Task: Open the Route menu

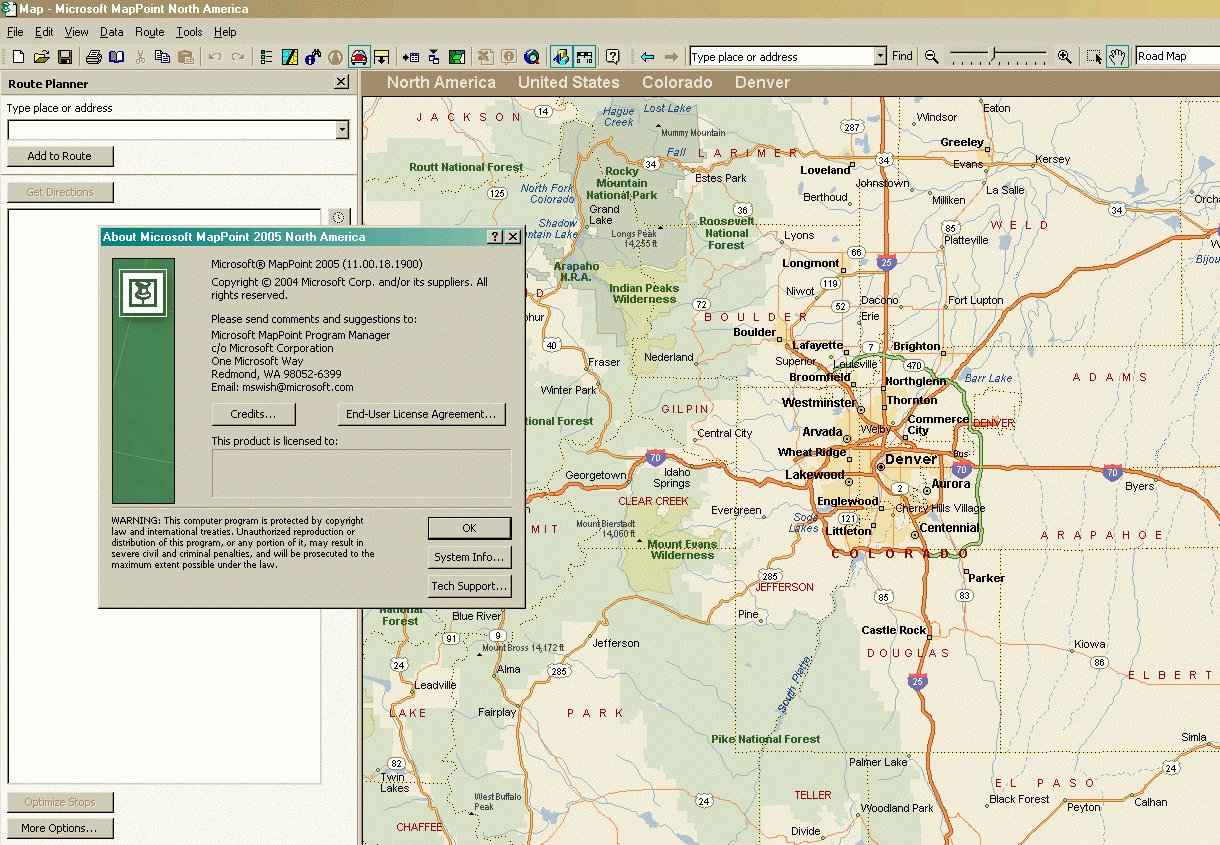Action: [150, 32]
